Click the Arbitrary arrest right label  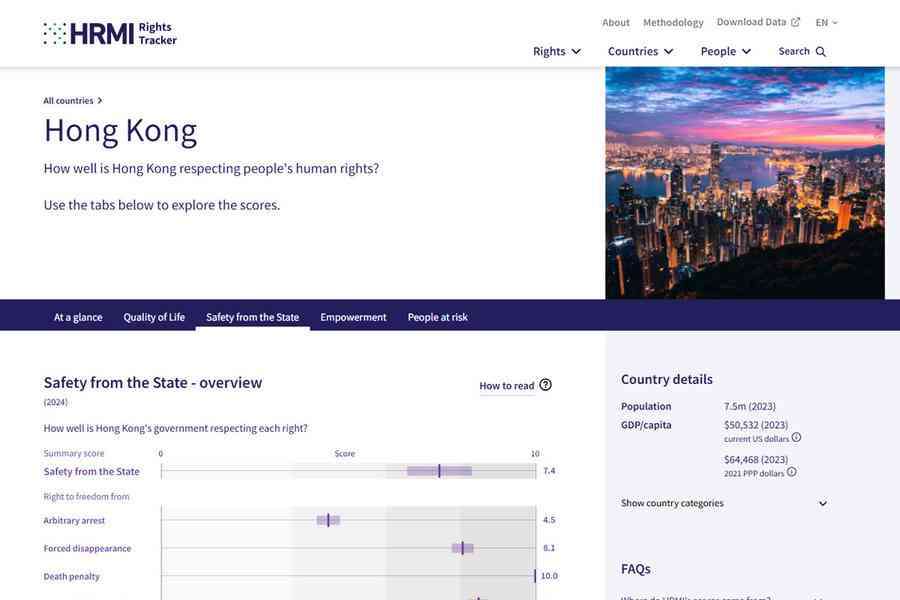[74, 521]
